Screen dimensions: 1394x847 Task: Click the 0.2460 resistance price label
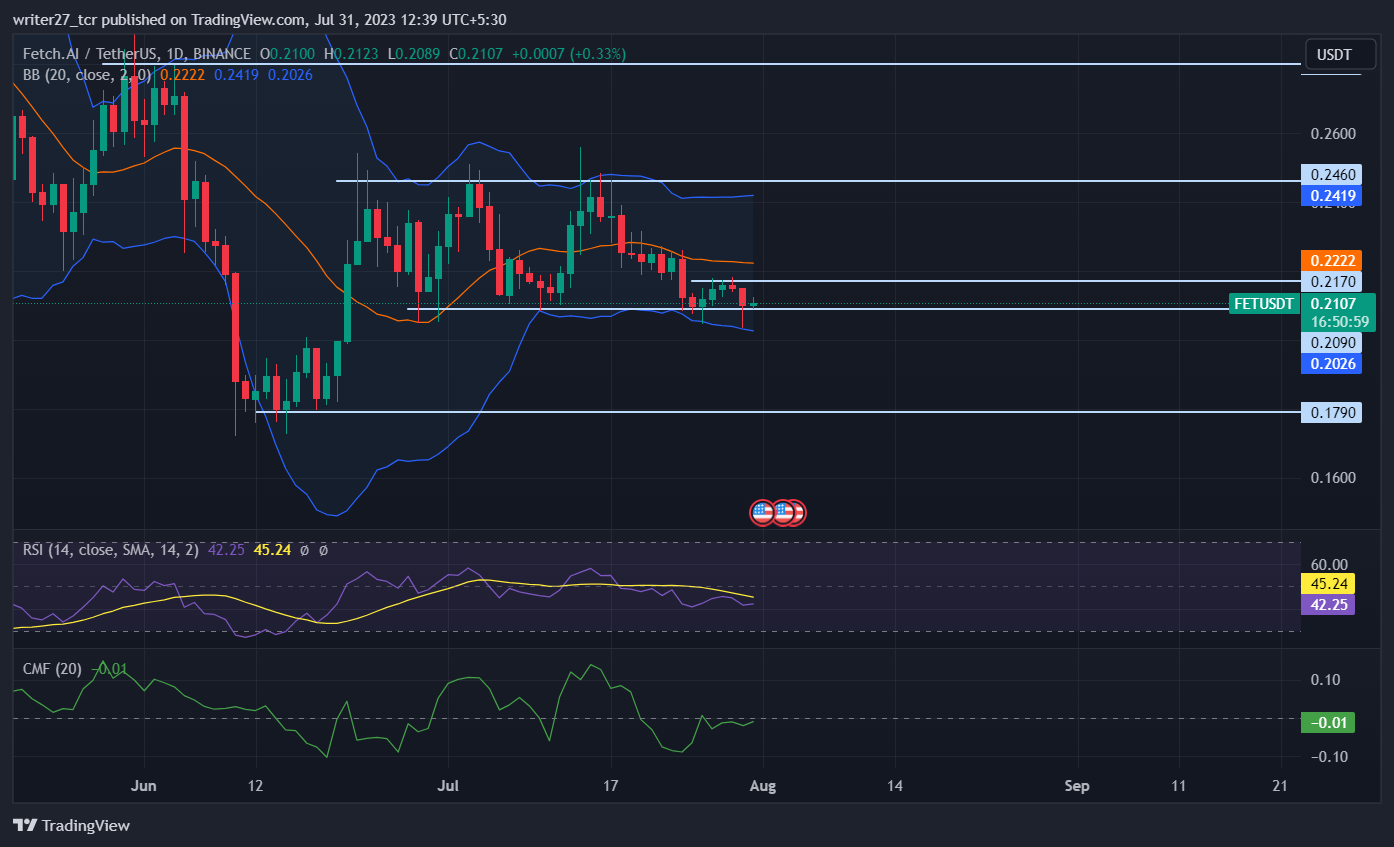pos(1331,174)
